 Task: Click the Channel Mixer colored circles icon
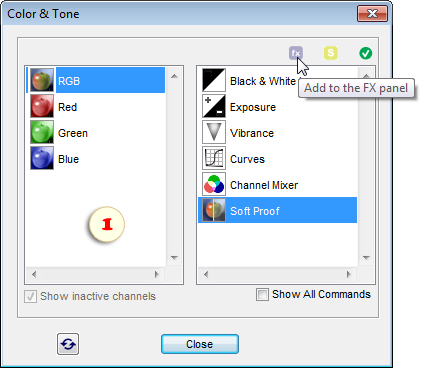coord(214,184)
